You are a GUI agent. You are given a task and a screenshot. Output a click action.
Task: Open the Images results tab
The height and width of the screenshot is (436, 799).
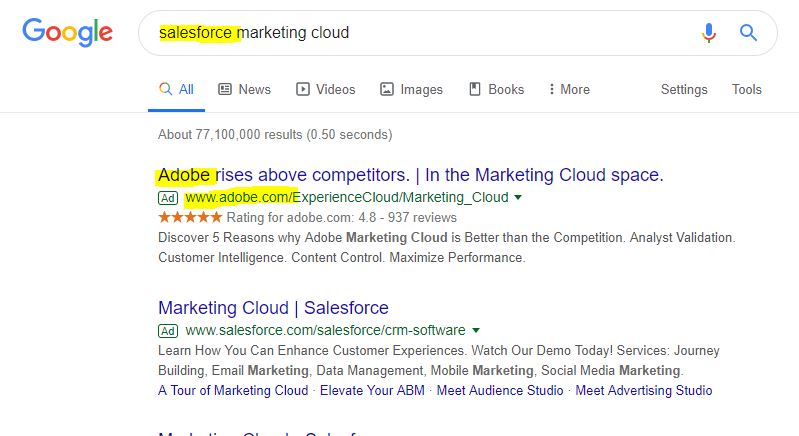pos(411,89)
